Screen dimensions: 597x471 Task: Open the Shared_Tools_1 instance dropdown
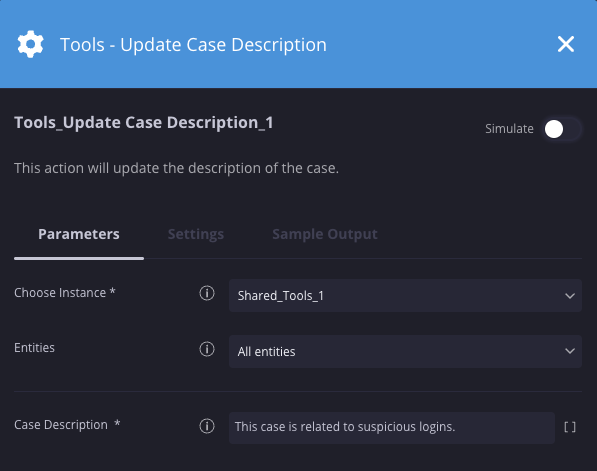click(405, 295)
